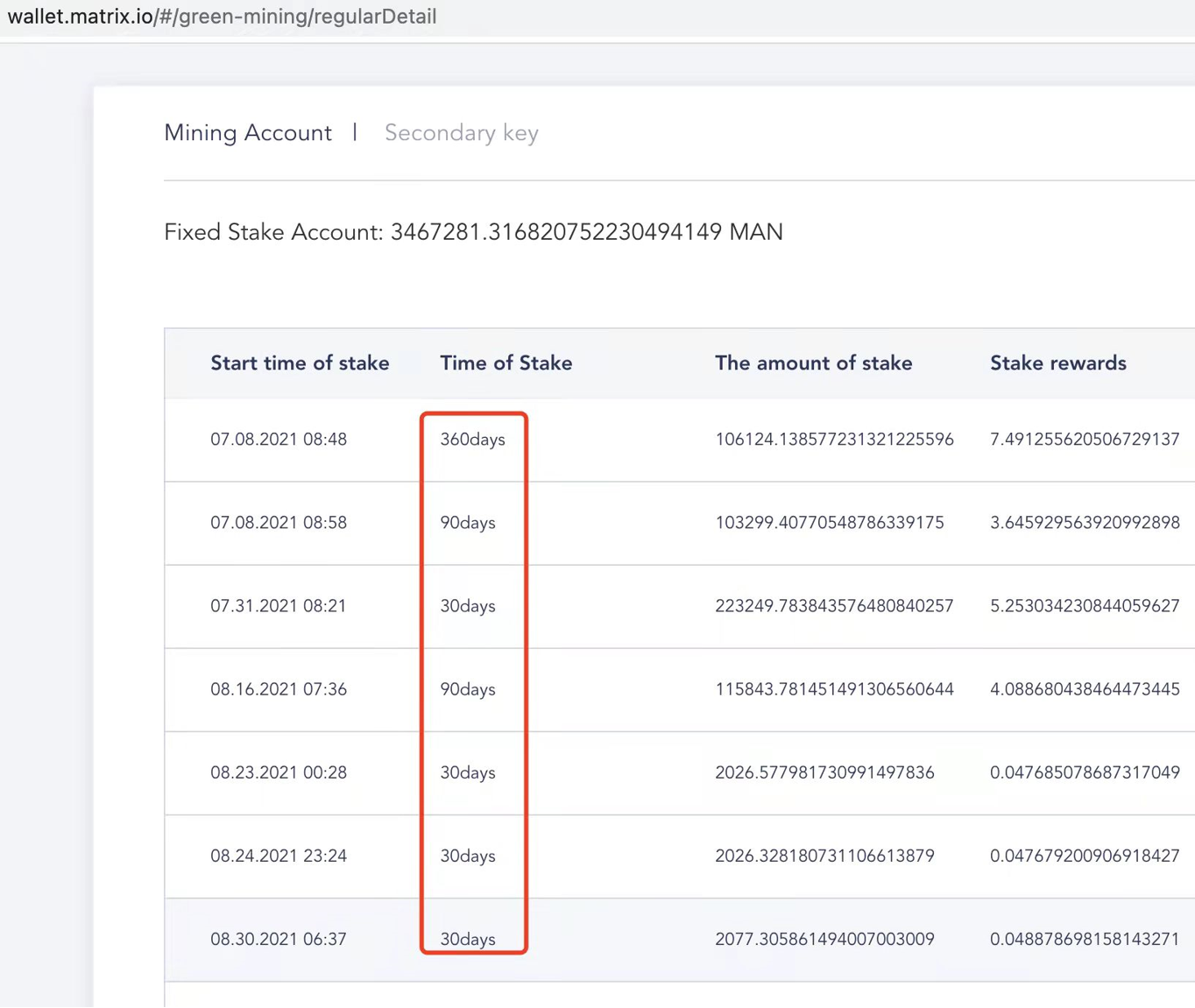This screenshot has height=1008, width=1195.
Task: Select start time 07.08.2021 08:58
Action: pos(279,523)
